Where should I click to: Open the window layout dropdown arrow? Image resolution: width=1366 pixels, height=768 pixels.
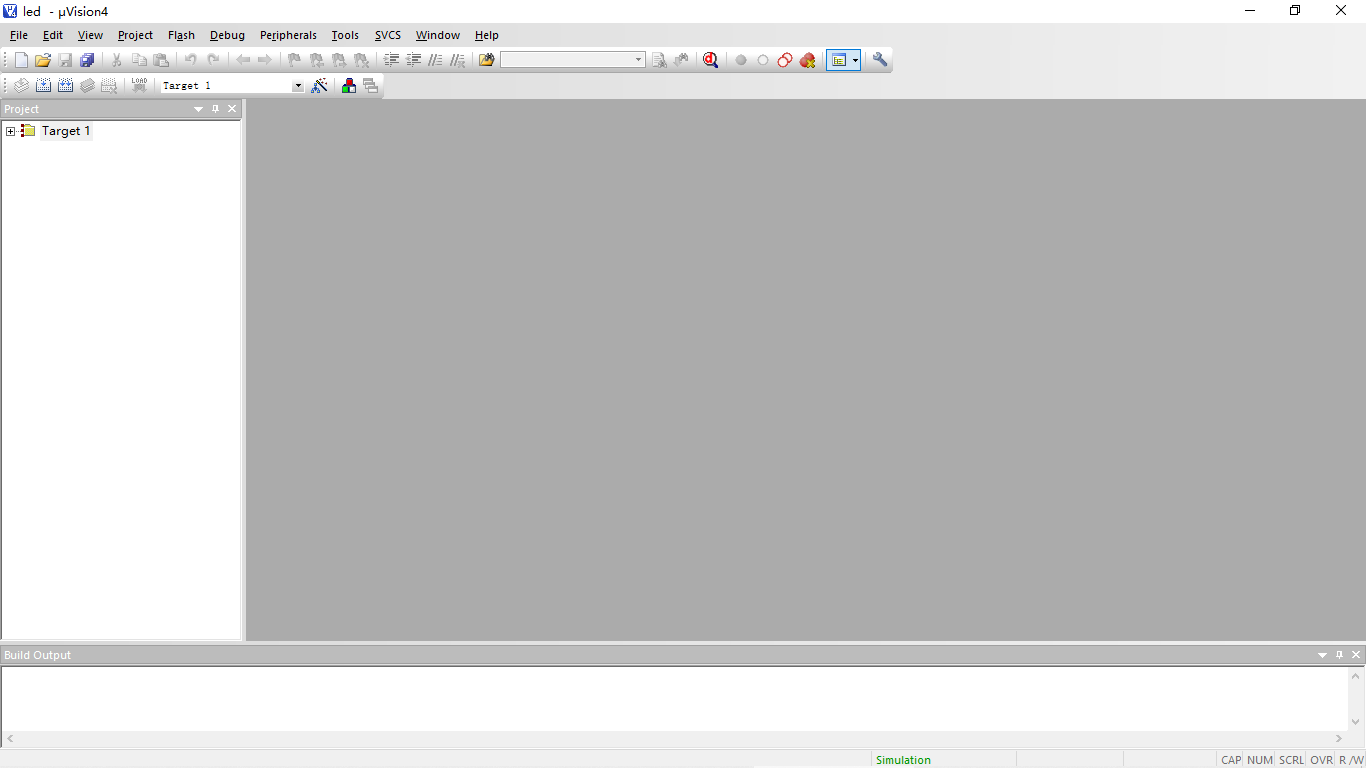(x=855, y=60)
